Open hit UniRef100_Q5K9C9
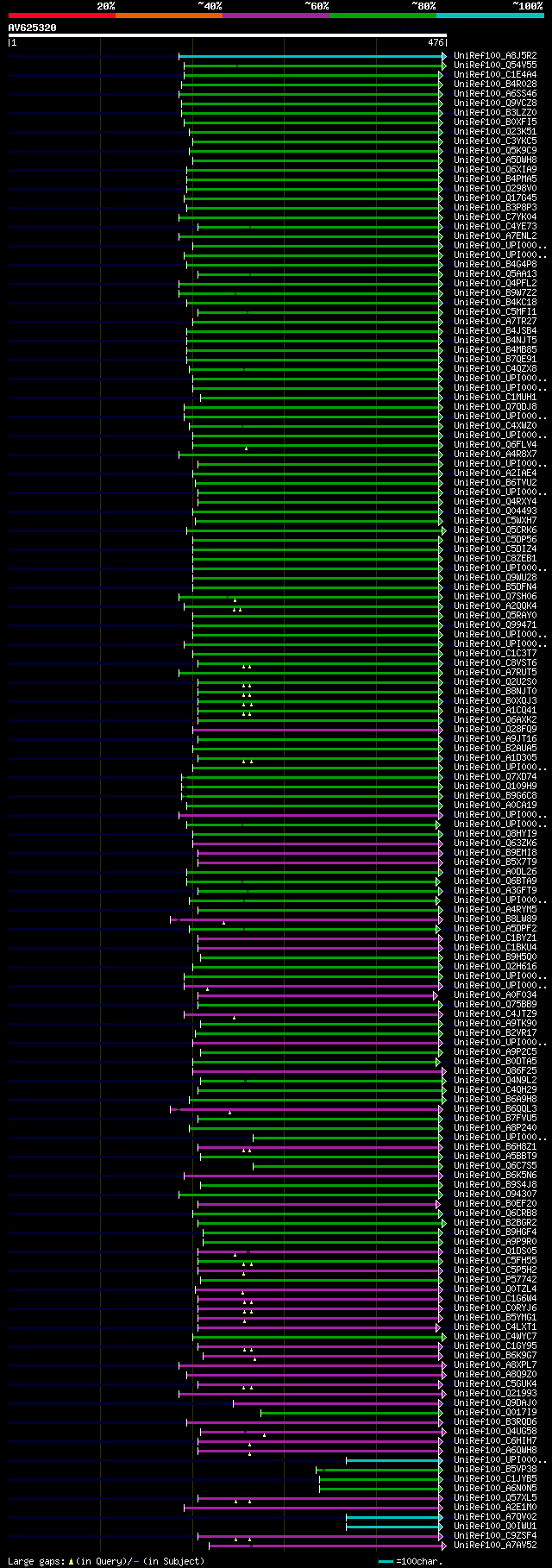 [x=495, y=150]
